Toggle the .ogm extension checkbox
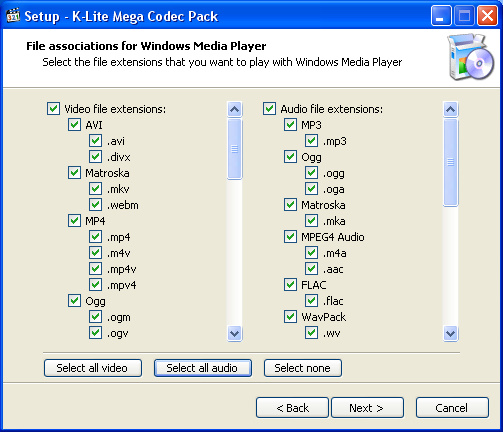This screenshot has height=432, width=503. (x=95, y=317)
